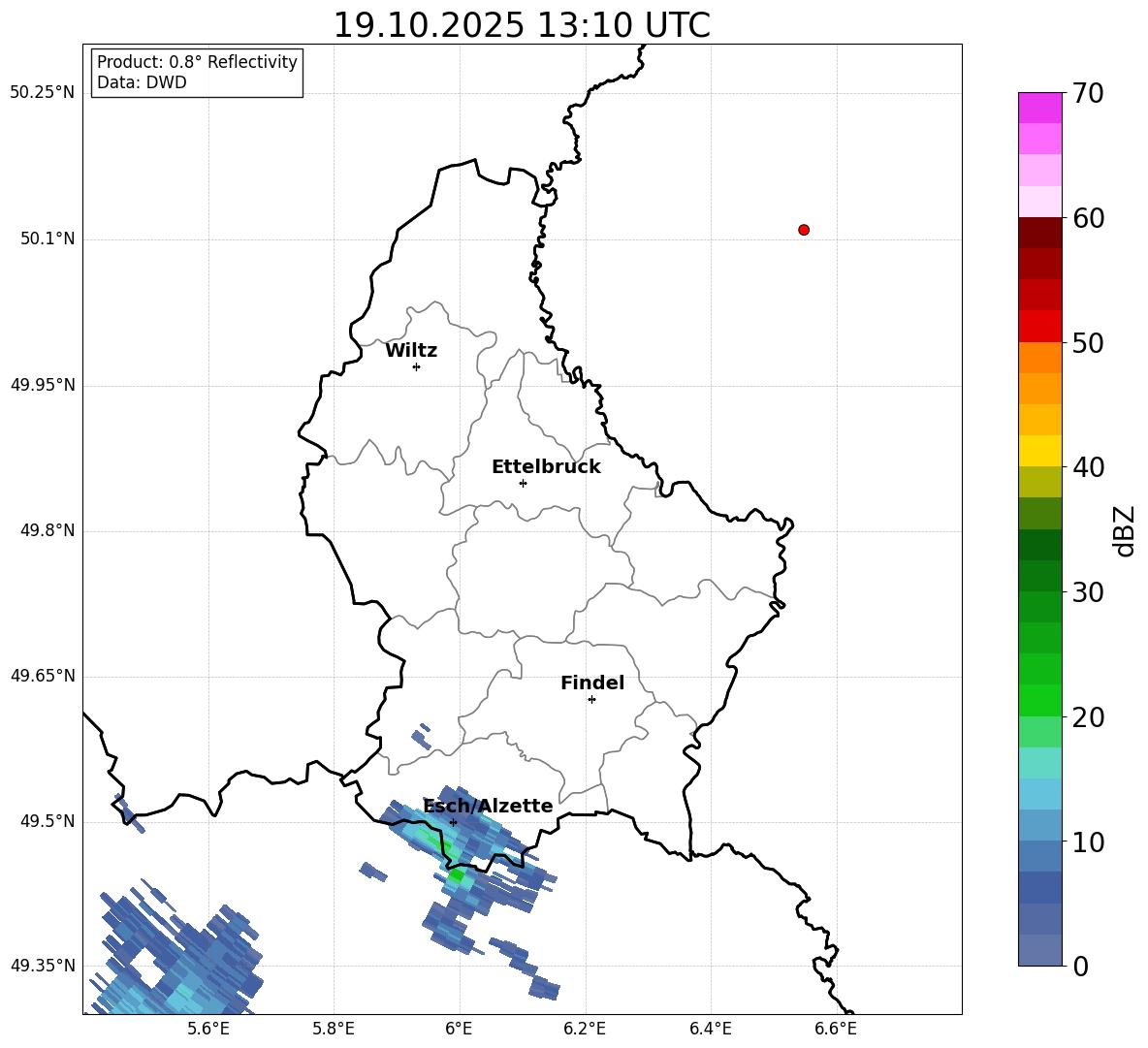The height and width of the screenshot is (1048, 1148).
Task: Click the 50 tick on the colorbar
Action: 1088,342
